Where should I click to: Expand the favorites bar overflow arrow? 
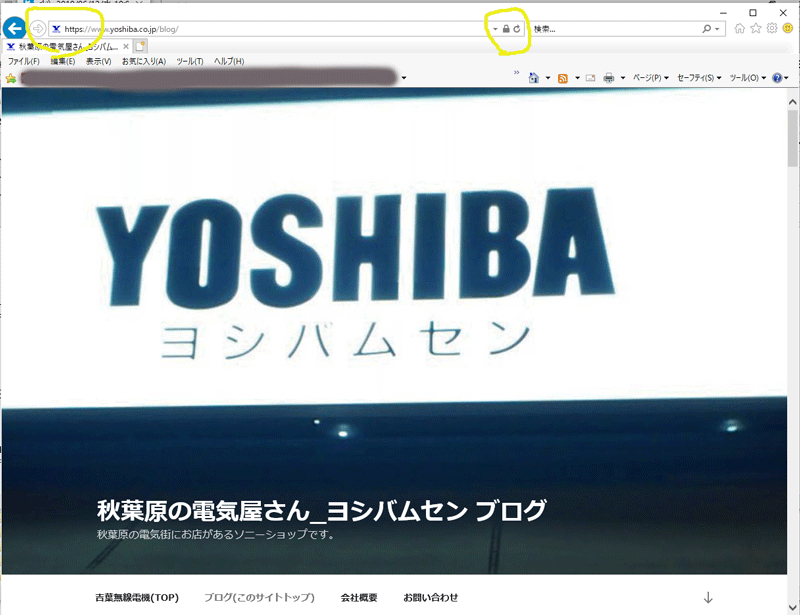[x=404, y=78]
